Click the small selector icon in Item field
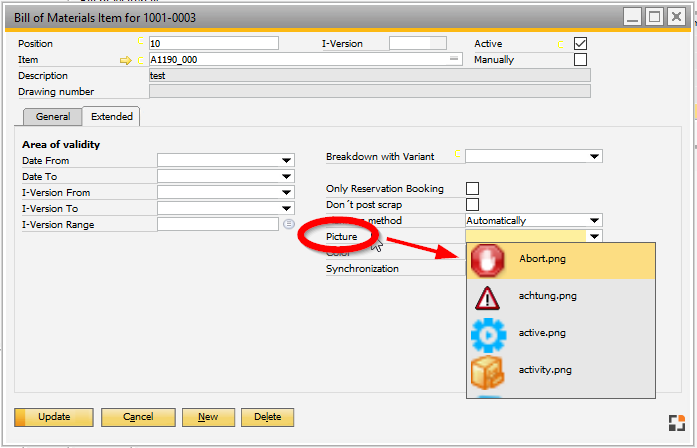The width and height of the screenshot is (697, 448). (455, 60)
